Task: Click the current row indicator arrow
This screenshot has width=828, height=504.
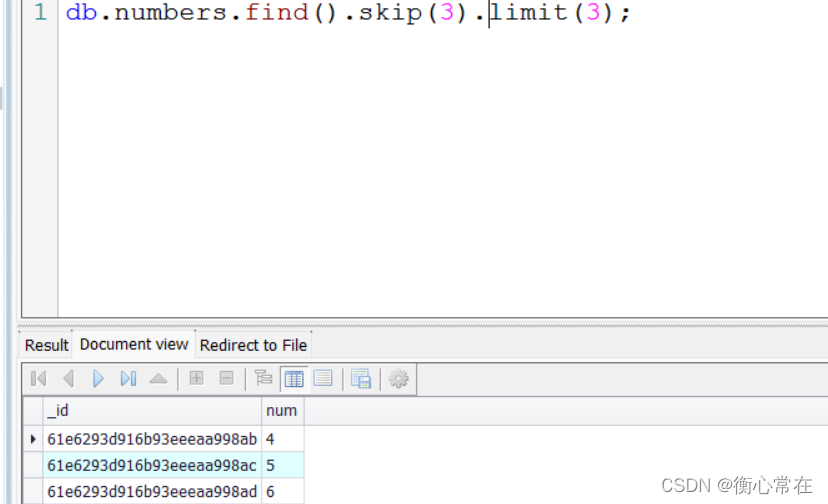Action: point(33,439)
